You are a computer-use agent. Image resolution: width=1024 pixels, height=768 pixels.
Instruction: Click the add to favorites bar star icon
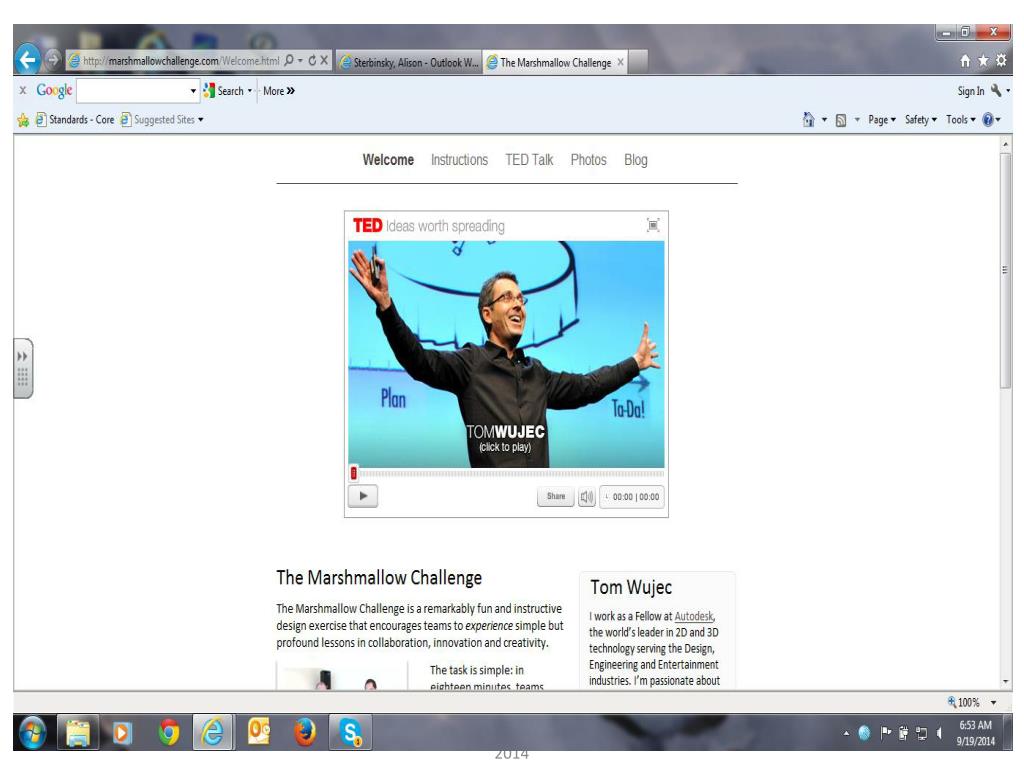coord(23,120)
